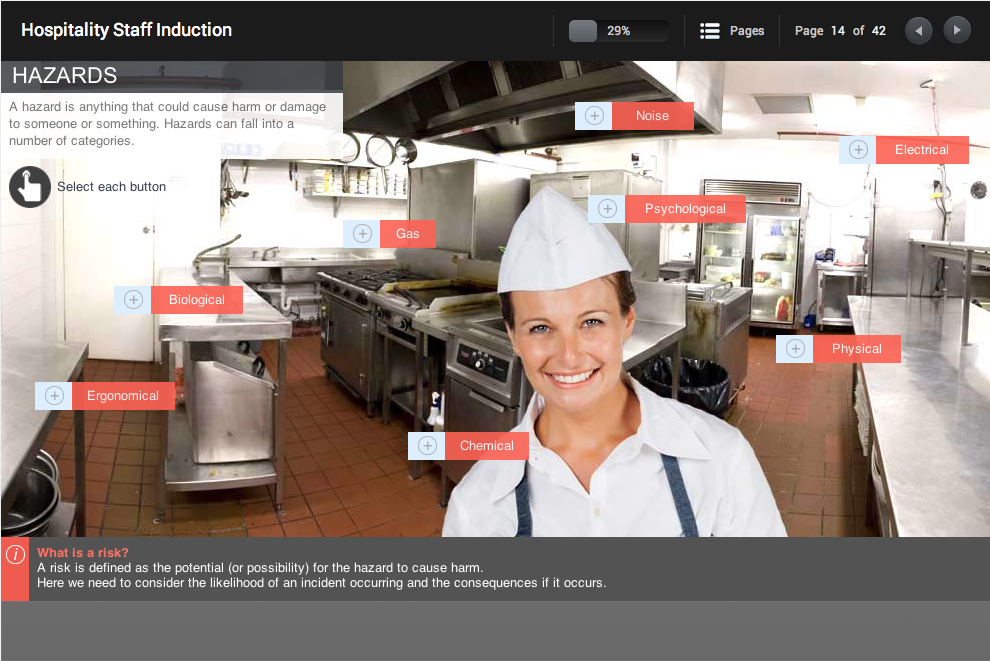Click the plus icon beside Physical
990x661 pixels.
click(795, 348)
